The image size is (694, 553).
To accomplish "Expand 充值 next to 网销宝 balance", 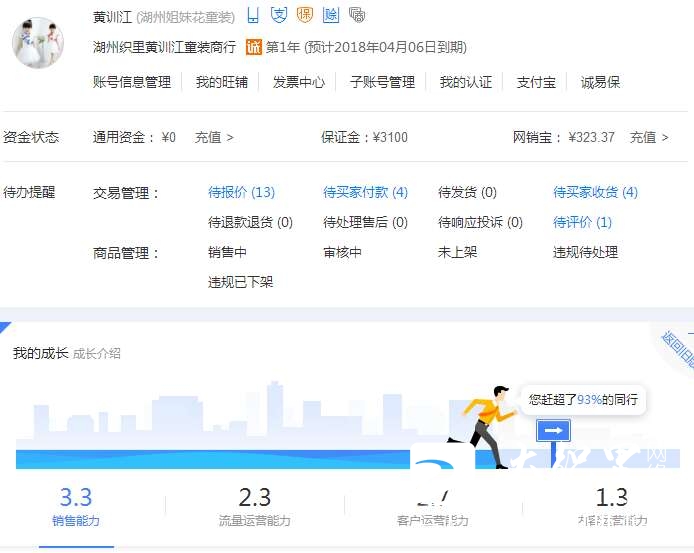I will 649,137.
